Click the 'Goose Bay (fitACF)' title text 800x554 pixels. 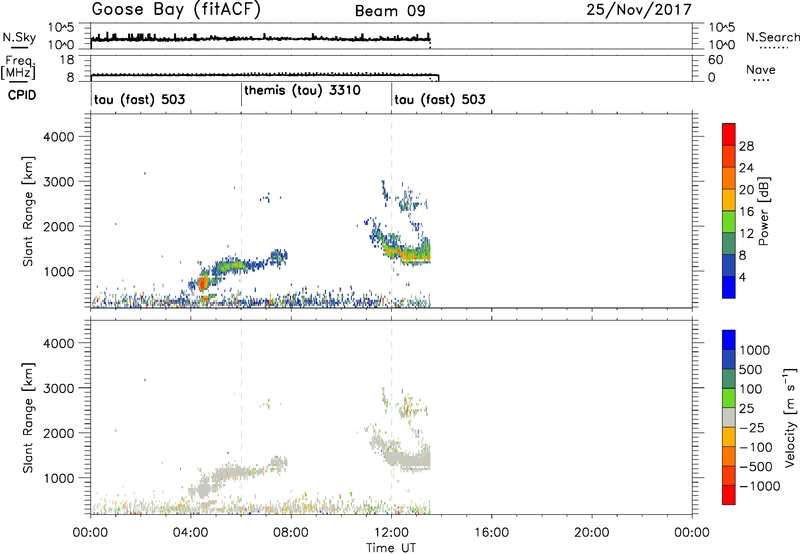tap(176, 10)
